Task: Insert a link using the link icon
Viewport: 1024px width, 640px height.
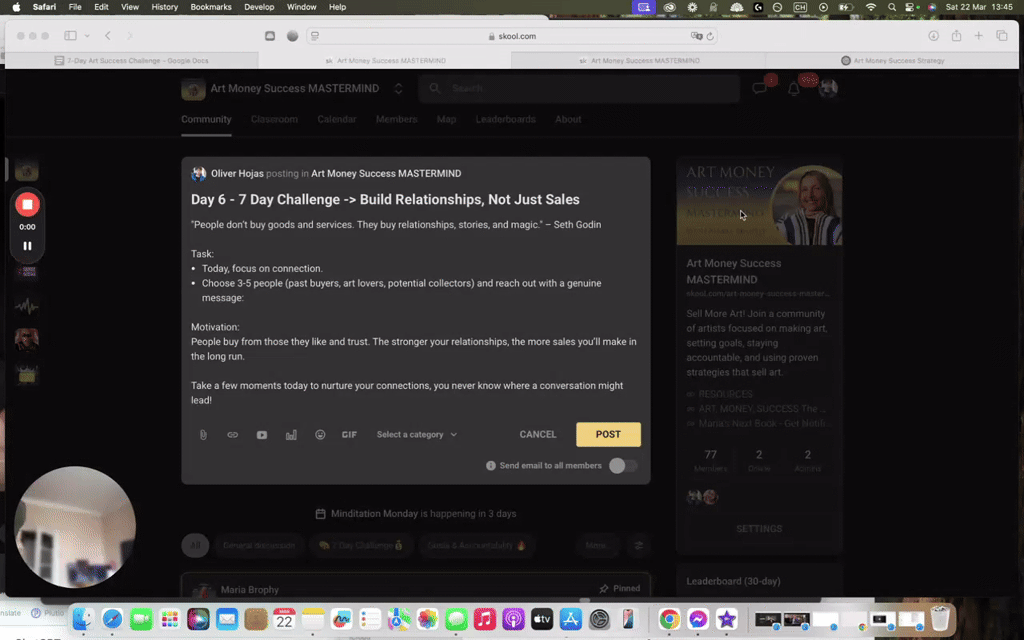Action: coord(232,435)
